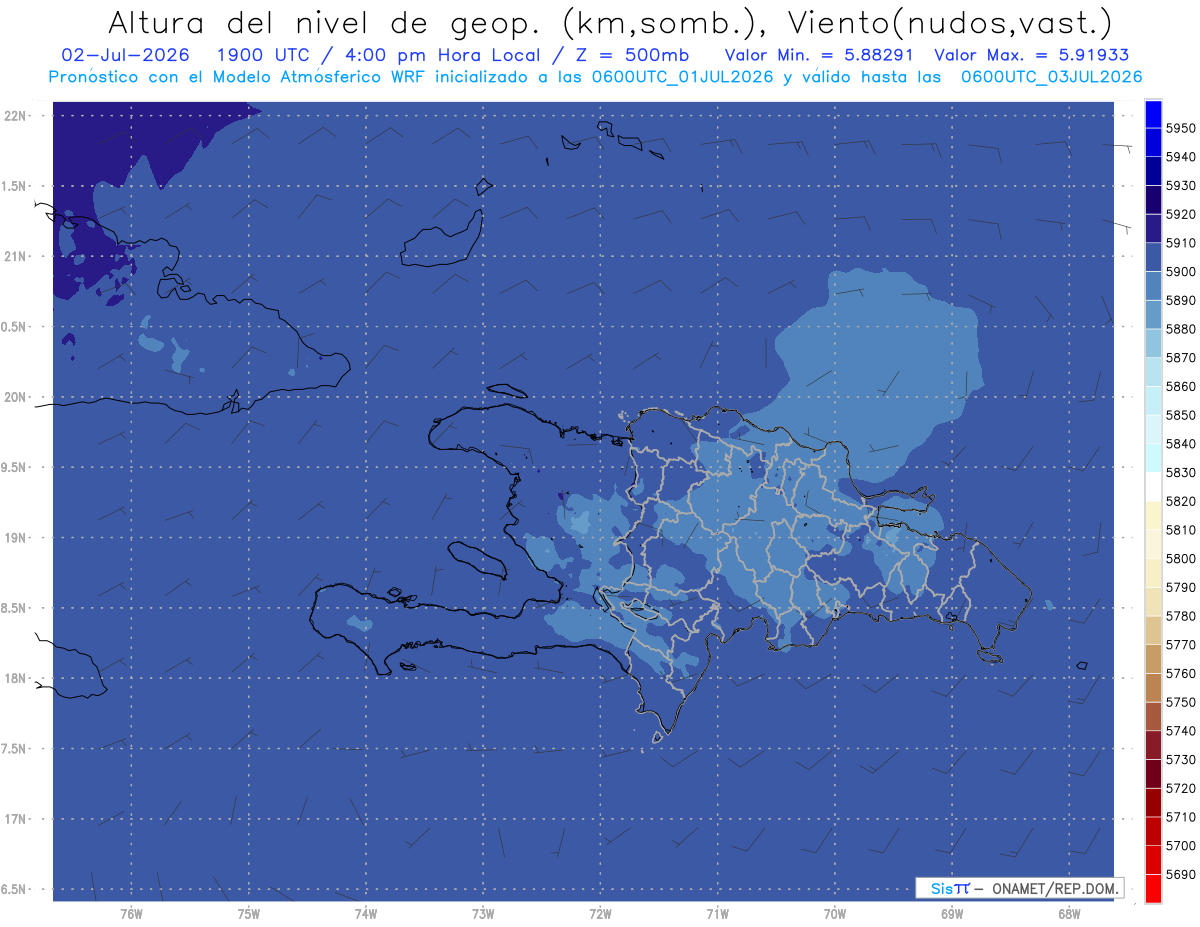The width and height of the screenshot is (1200, 927).
Task: Click the 21N latitude axis label
Action: pyautogui.click(x=14, y=256)
